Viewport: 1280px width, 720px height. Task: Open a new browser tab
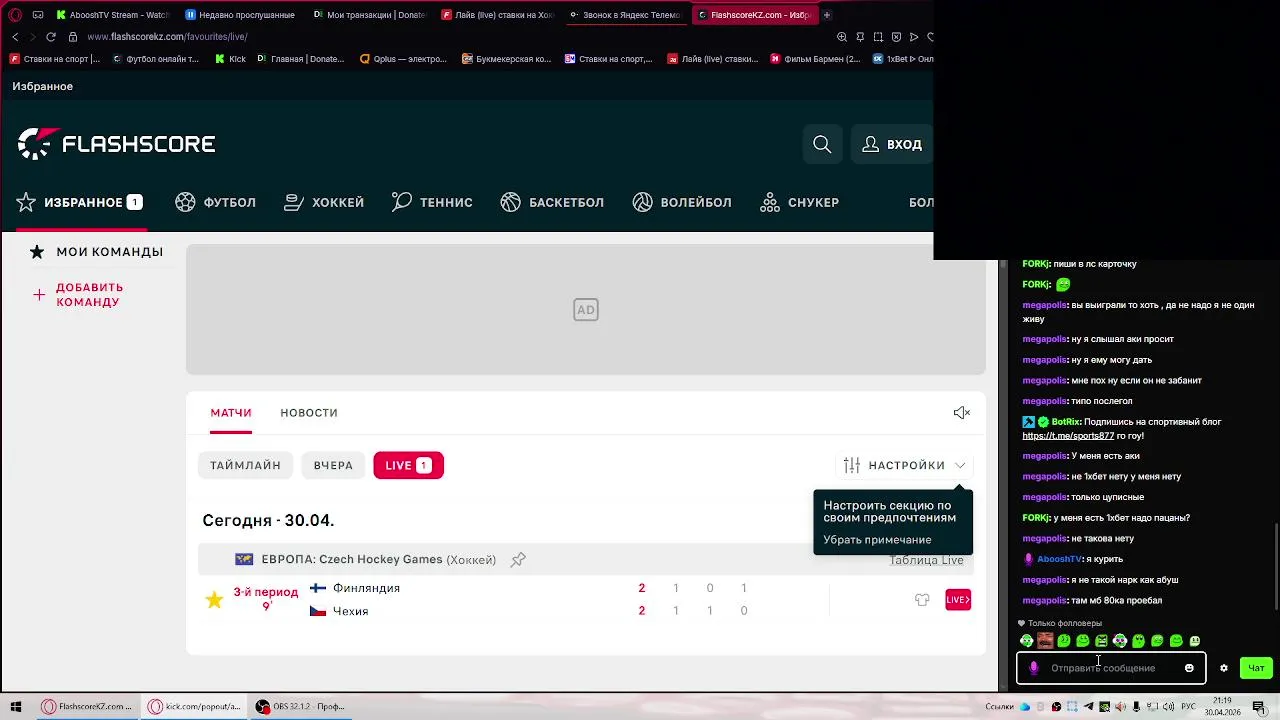pos(827,15)
